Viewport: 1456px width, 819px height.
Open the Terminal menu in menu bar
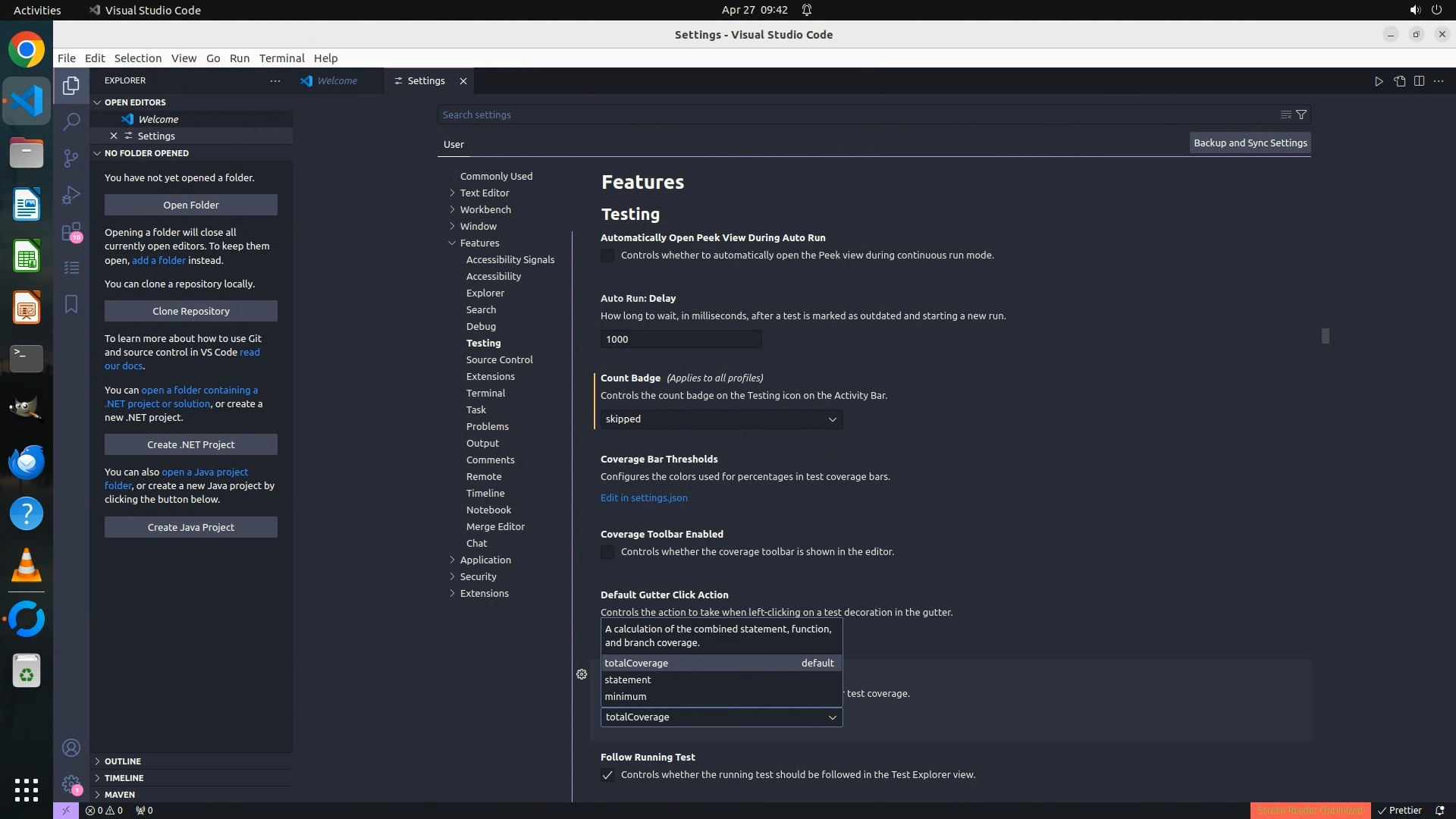tap(281, 58)
